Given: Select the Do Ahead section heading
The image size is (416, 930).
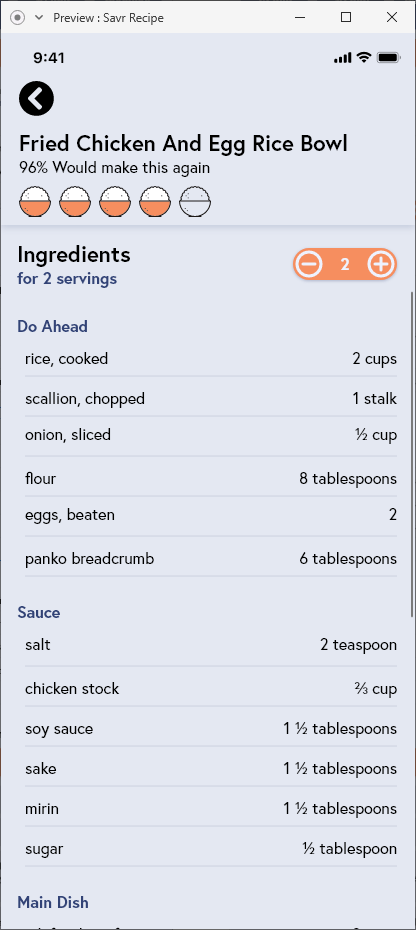Looking at the screenshot, I should (52, 326).
